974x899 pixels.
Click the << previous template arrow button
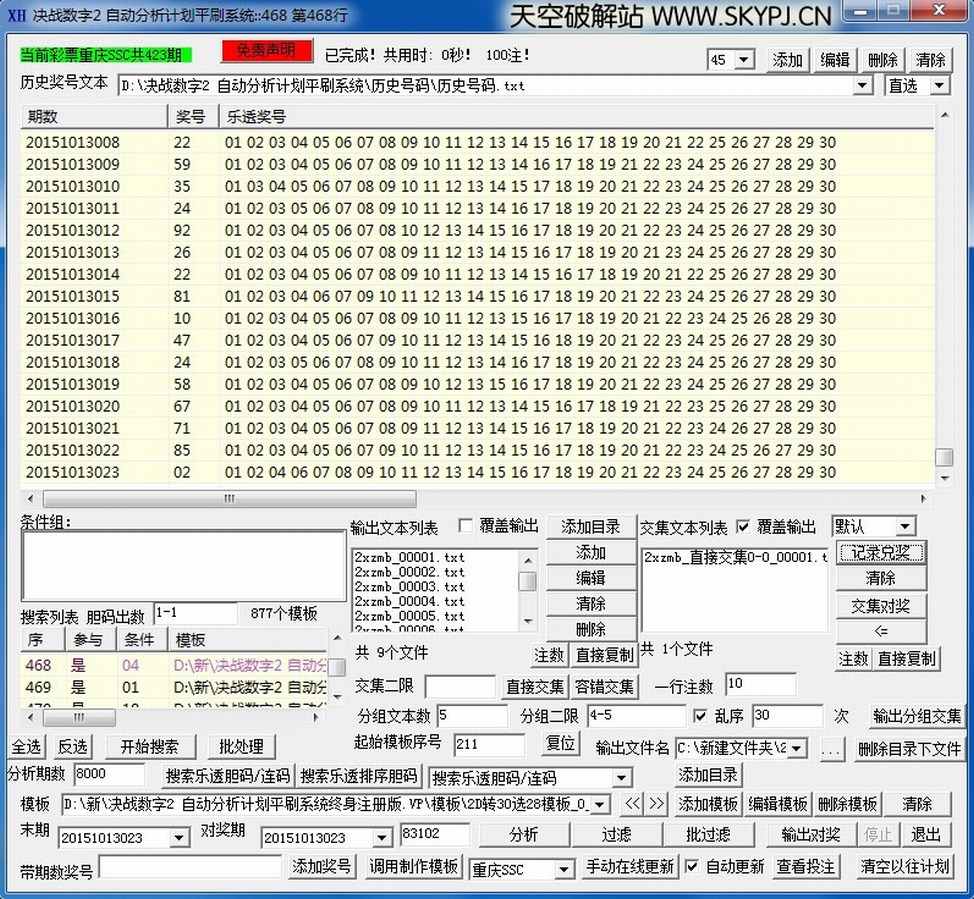point(631,804)
